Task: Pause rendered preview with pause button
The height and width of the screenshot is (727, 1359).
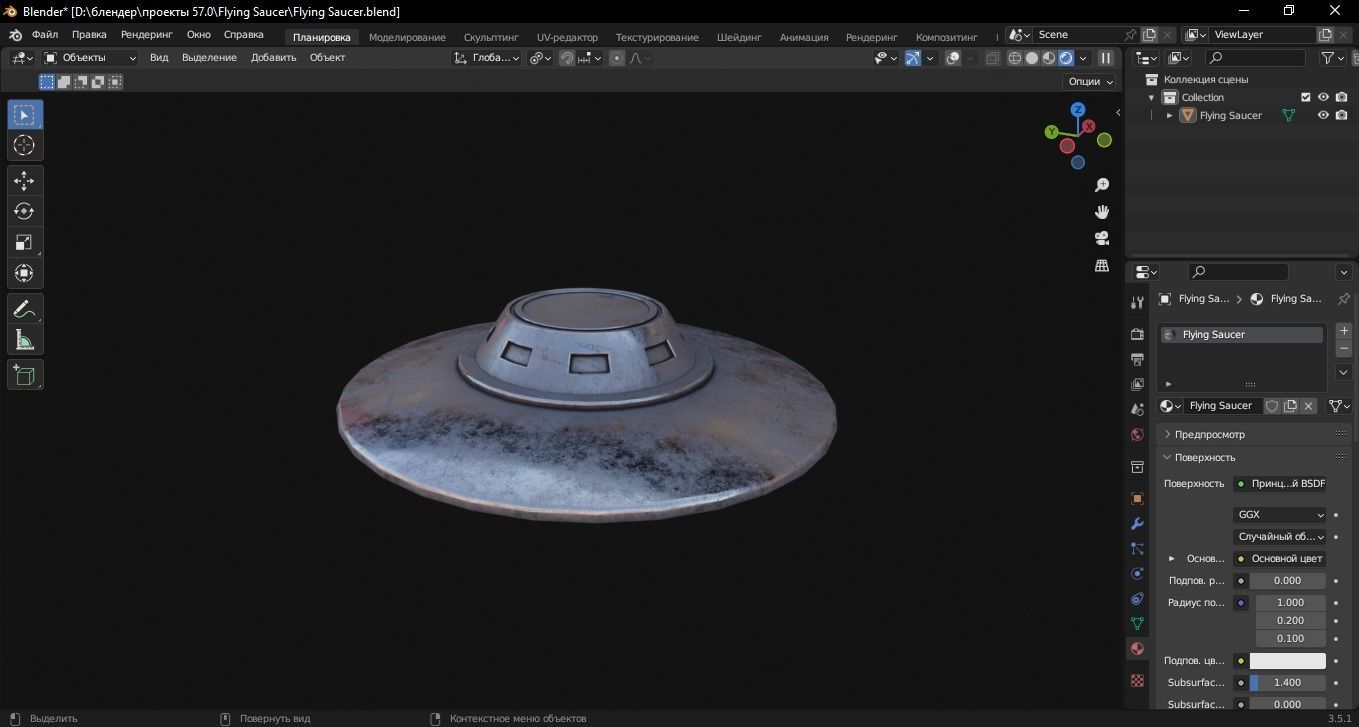Action: pos(1106,58)
